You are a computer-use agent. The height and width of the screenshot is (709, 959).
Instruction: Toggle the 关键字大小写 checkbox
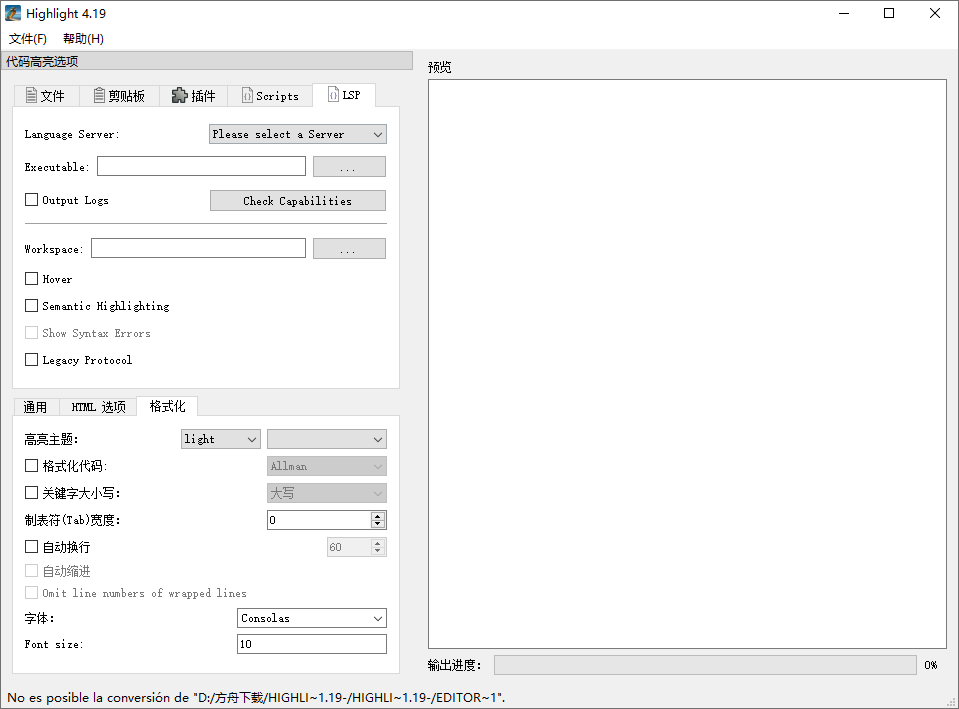(x=31, y=492)
